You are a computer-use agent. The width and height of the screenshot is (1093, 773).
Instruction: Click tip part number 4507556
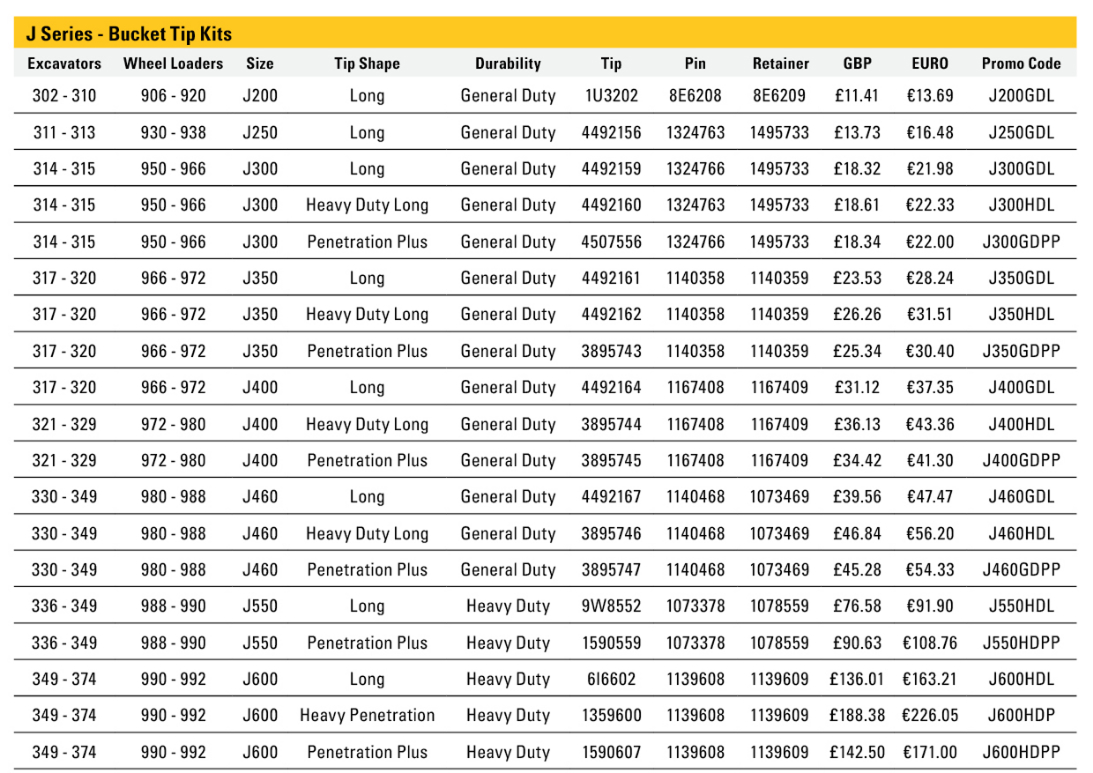(x=611, y=242)
